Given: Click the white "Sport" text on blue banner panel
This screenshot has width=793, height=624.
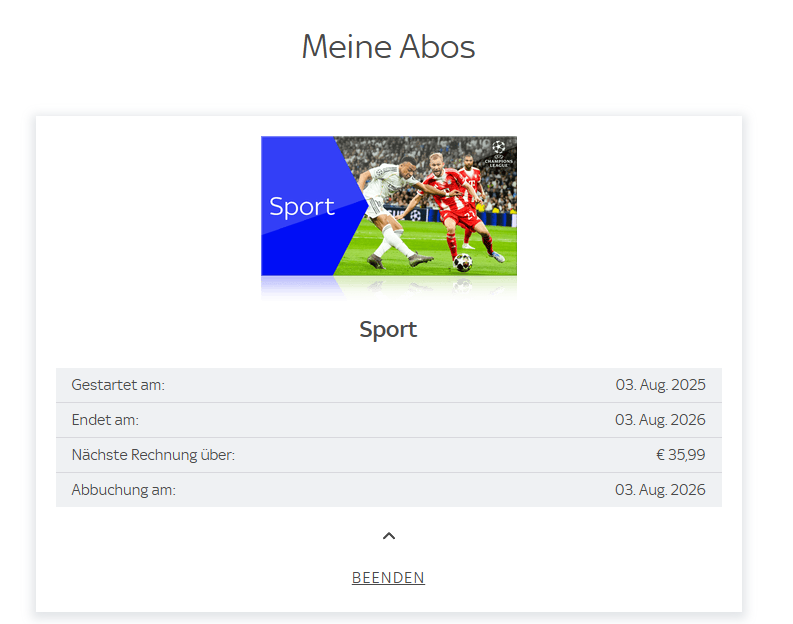Looking at the screenshot, I should pyautogui.click(x=302, y=207).
